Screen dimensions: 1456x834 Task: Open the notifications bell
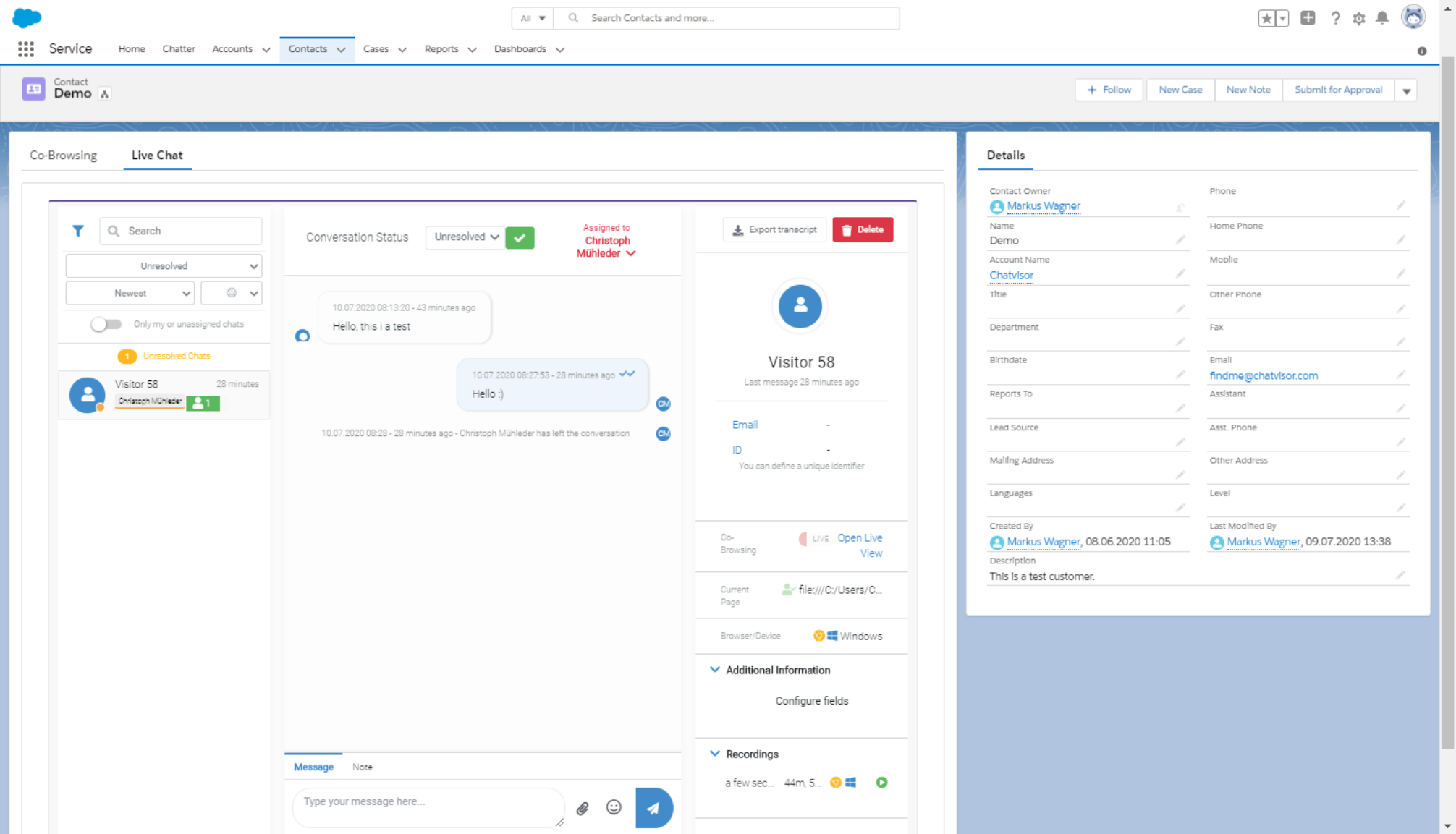click(x=1381, y=18)
